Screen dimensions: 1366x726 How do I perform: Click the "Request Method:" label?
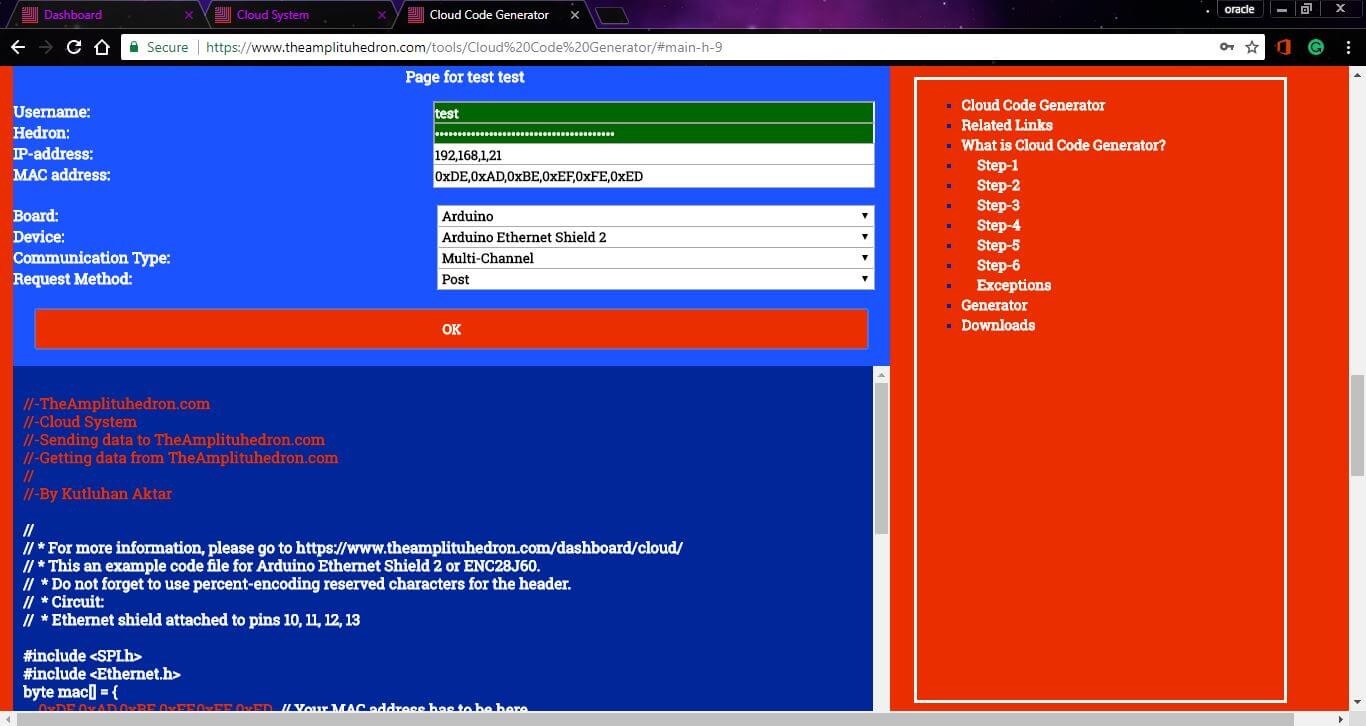click(x=72, y=279)
